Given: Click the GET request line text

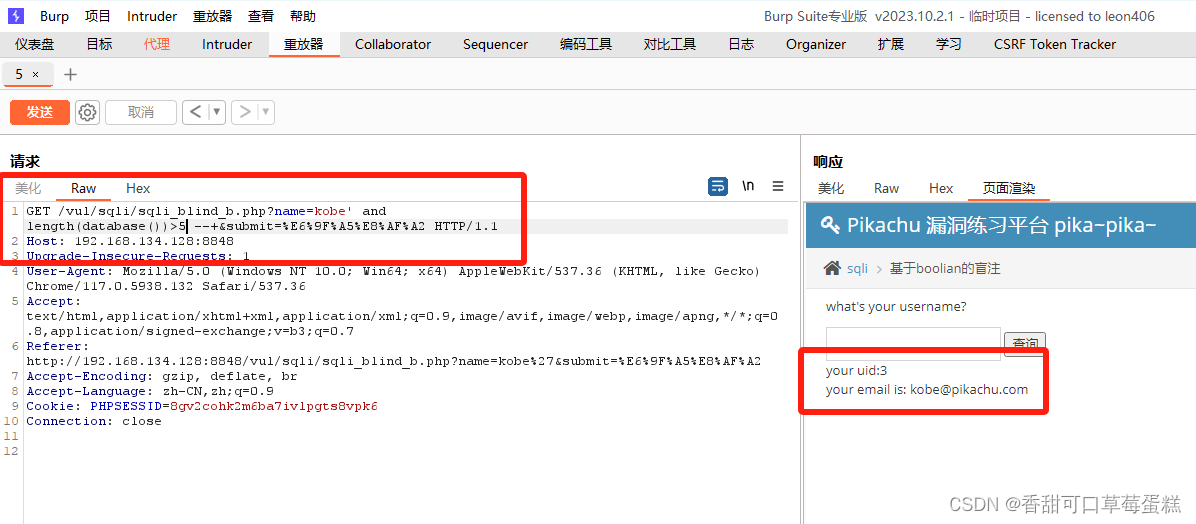Looking at the screenshot, I should 262,218.
